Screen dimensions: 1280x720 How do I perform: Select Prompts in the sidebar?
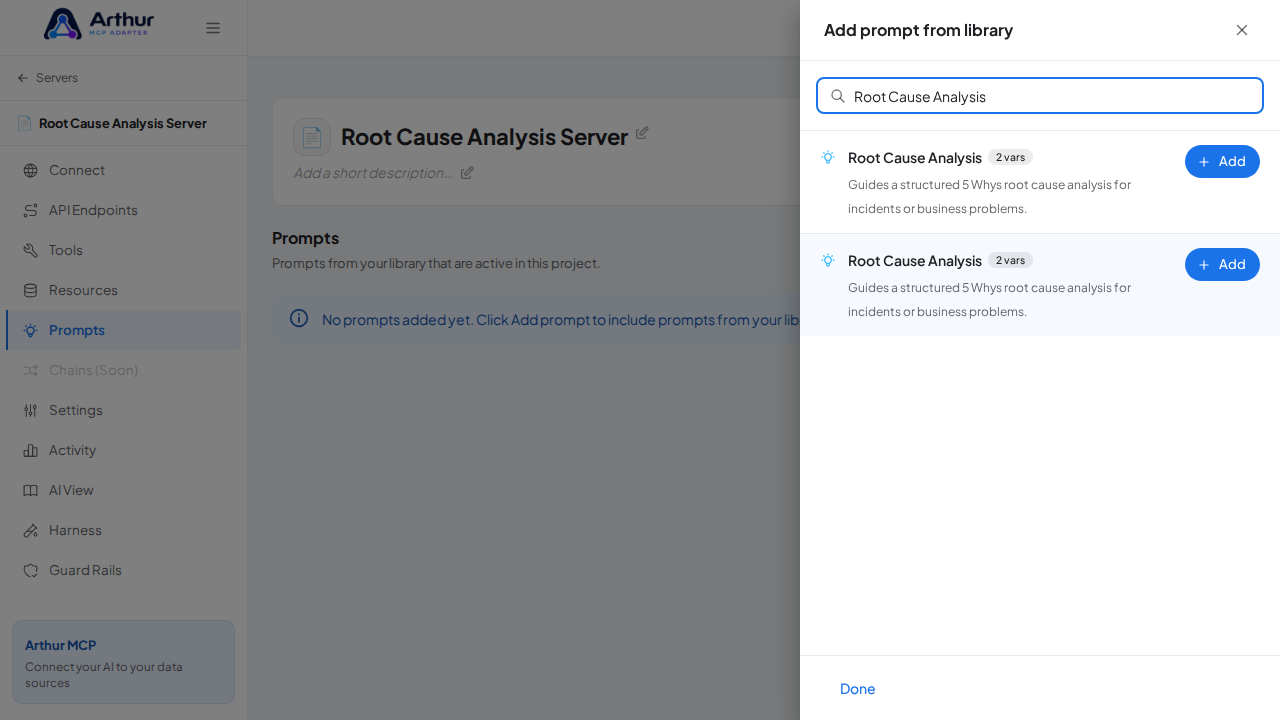[x=123, y=330]
